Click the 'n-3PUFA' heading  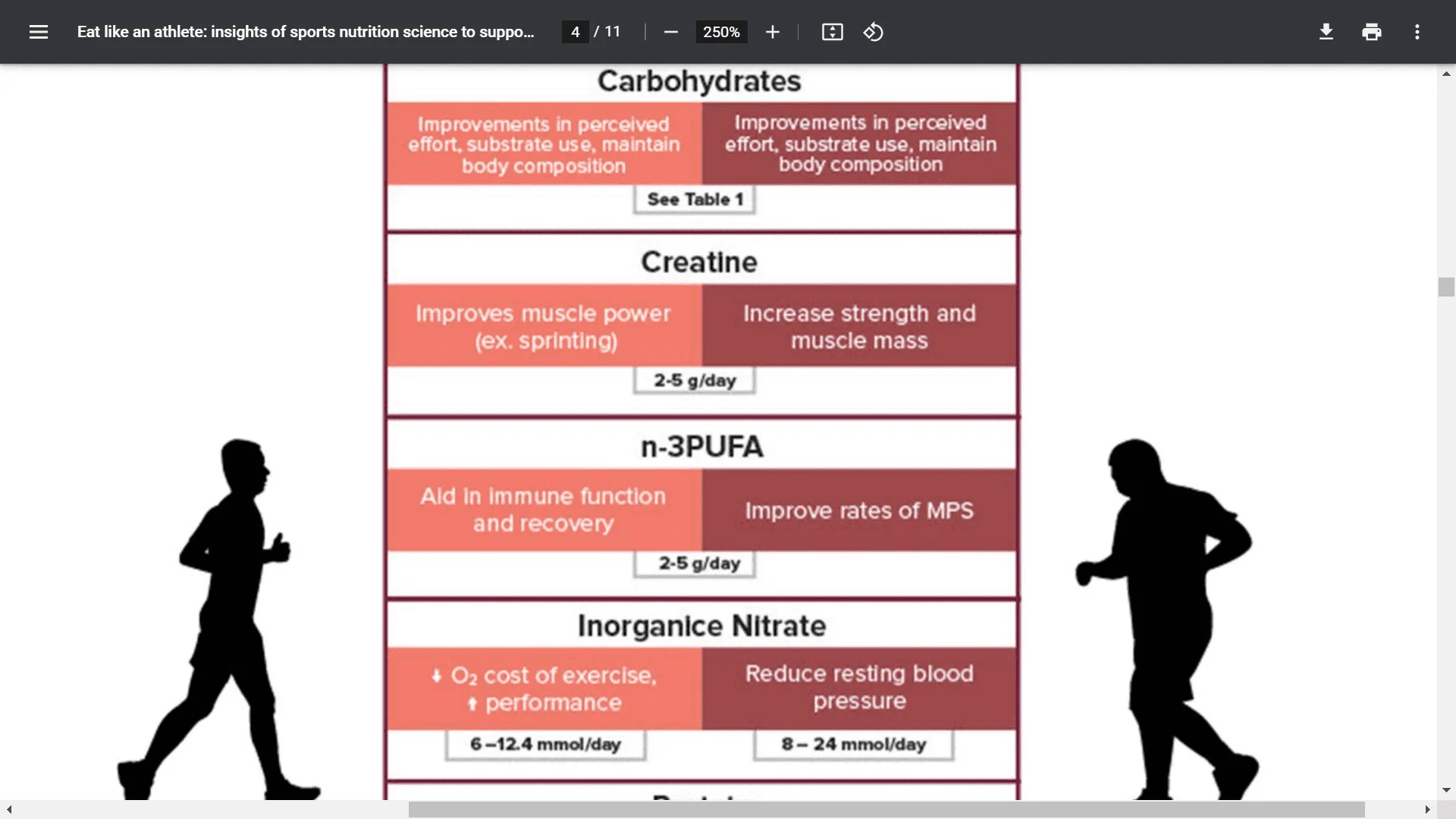701,447
